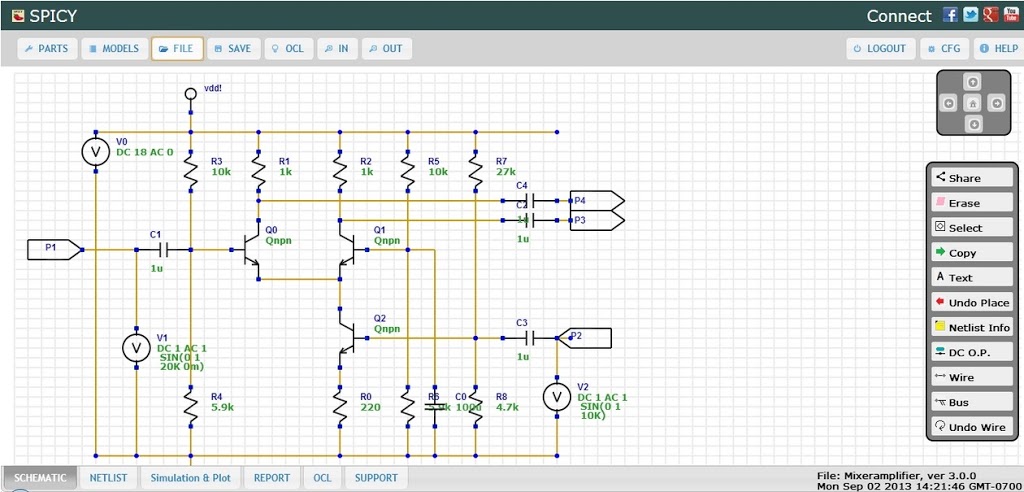Open the MODELS menu

[112, 48]
